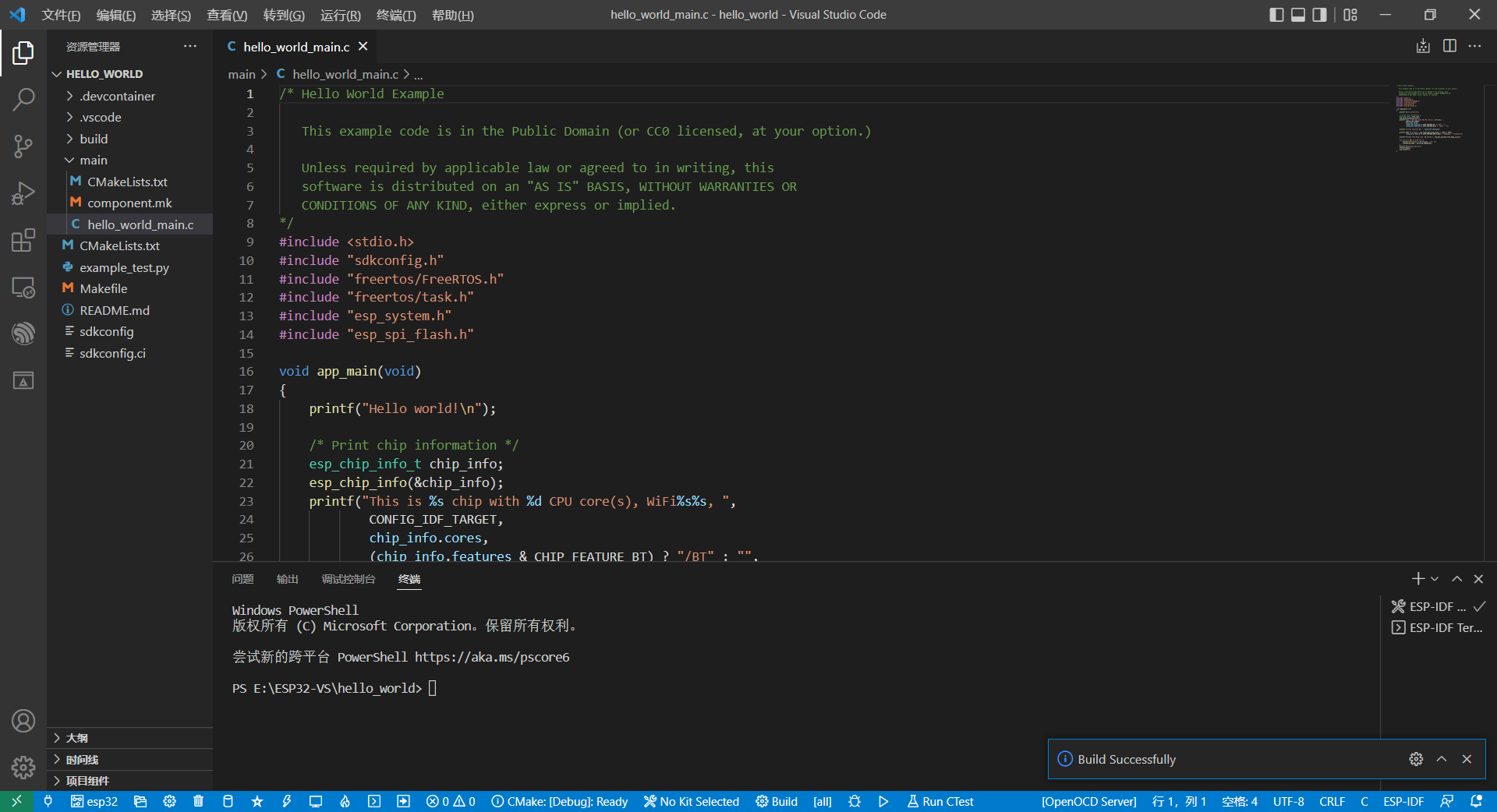The height and width of the screenshot is (812, 1497).
Task: Open Source Control from the activity bar
Action: 23,147
